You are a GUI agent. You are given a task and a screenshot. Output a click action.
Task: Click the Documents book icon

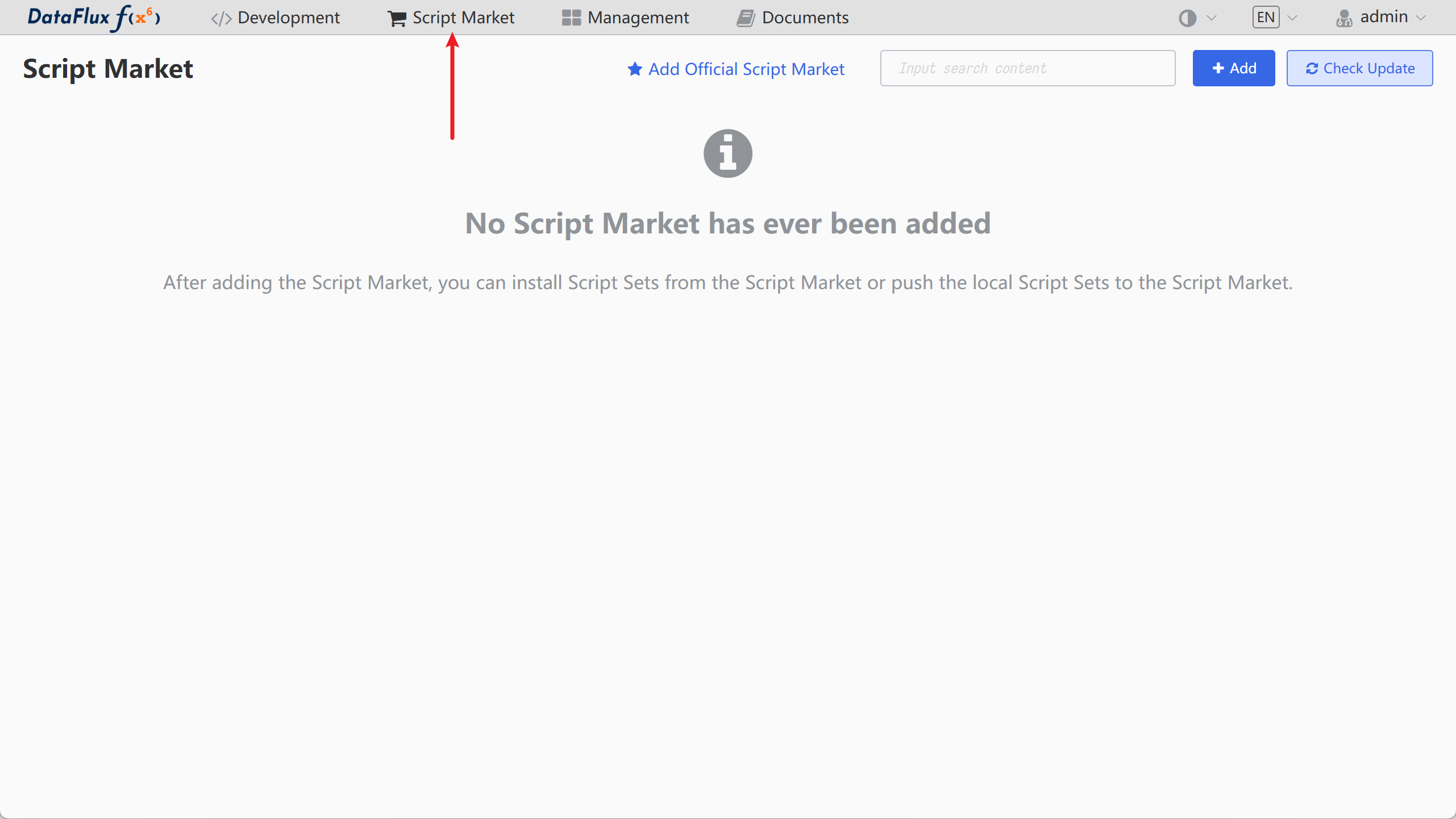(x=746, y=18)
